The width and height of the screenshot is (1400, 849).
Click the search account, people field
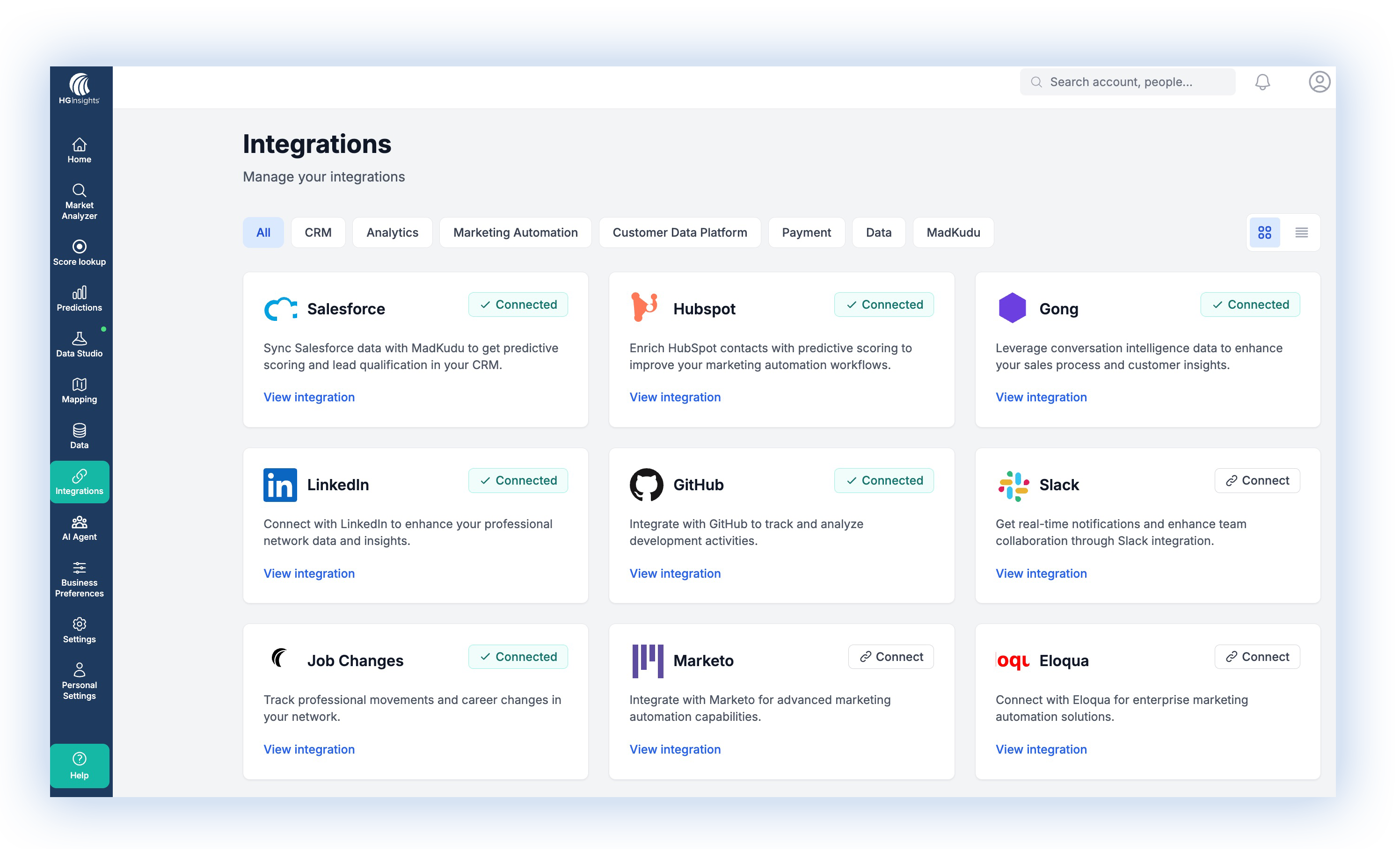1128,82
